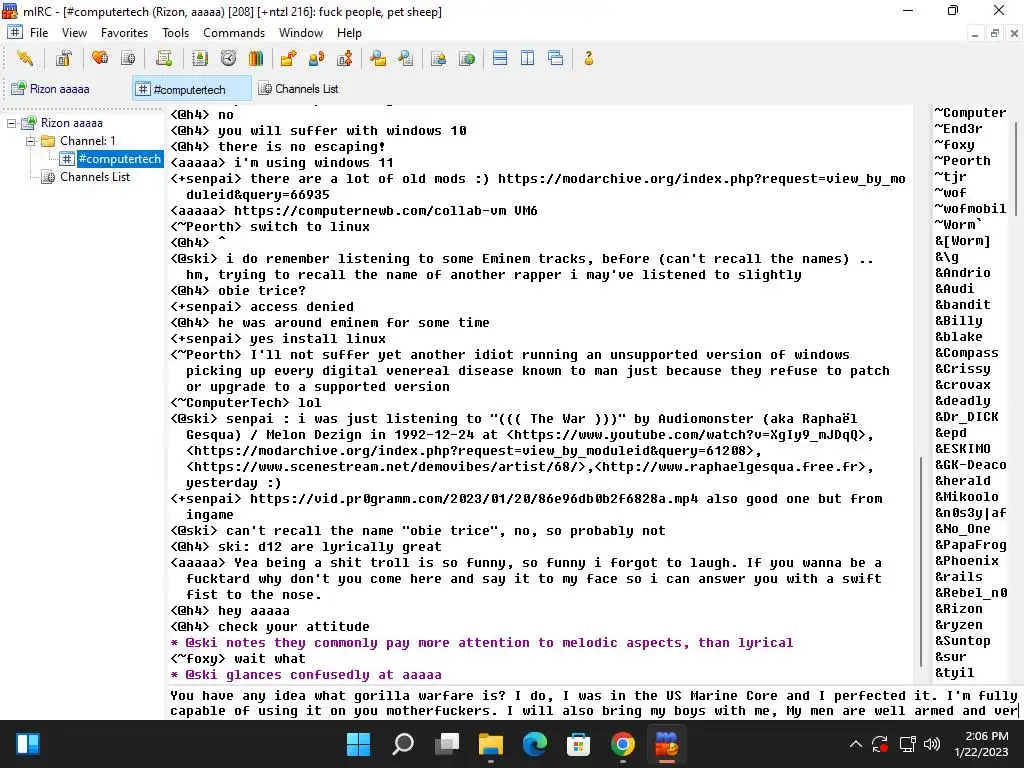Click the About mIRC icon
This screenshot has width=1024, height=768.
(x=588, y=59)
